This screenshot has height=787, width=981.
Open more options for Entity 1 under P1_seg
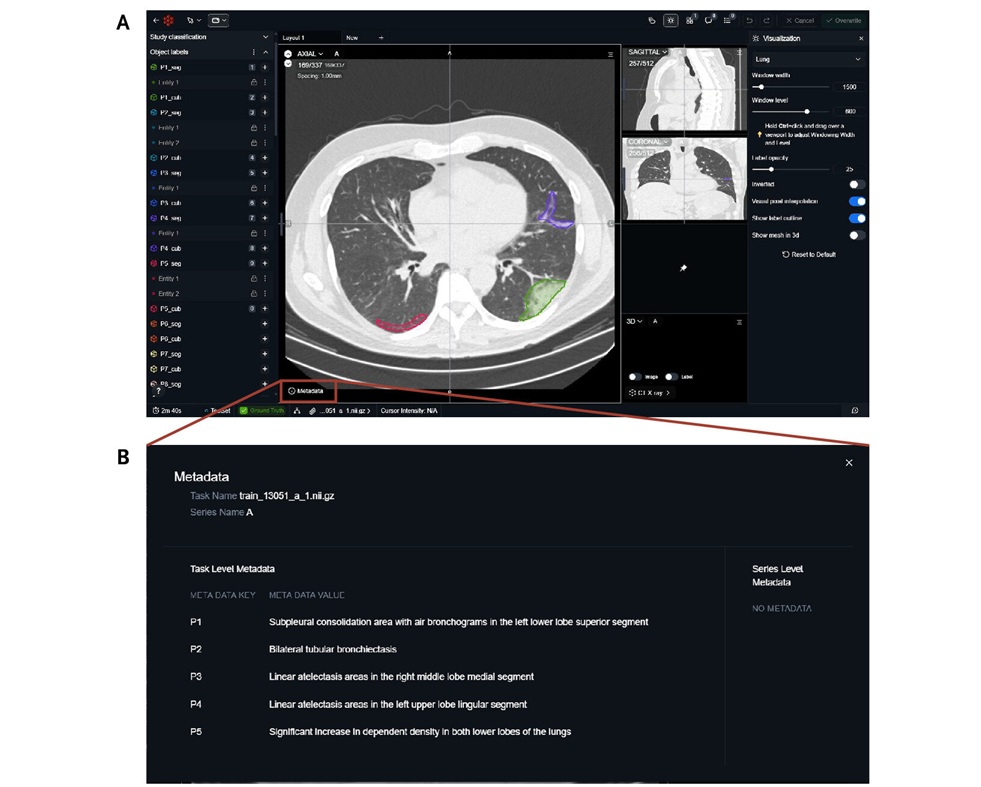(x=265, y=83)
